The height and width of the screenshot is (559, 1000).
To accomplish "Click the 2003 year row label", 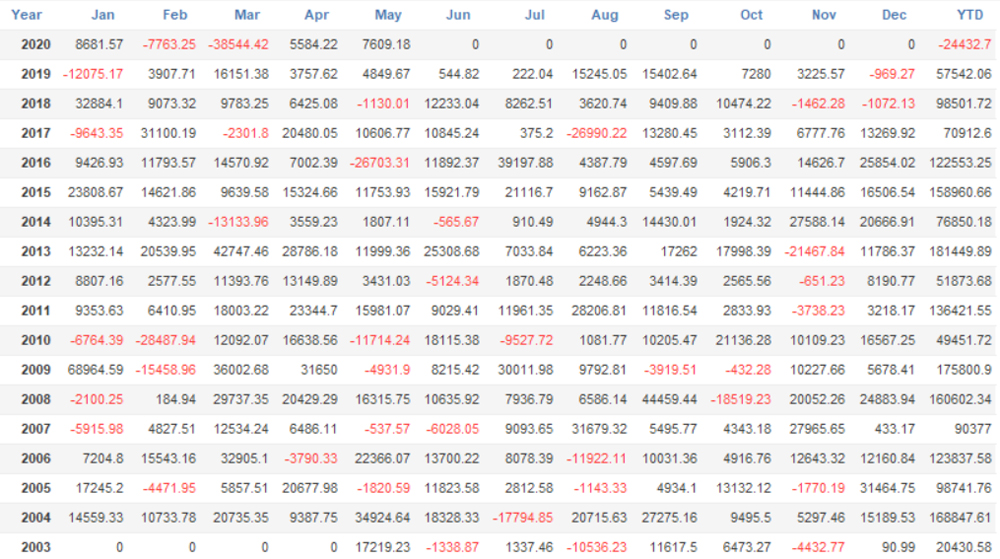I will point(33,547).
